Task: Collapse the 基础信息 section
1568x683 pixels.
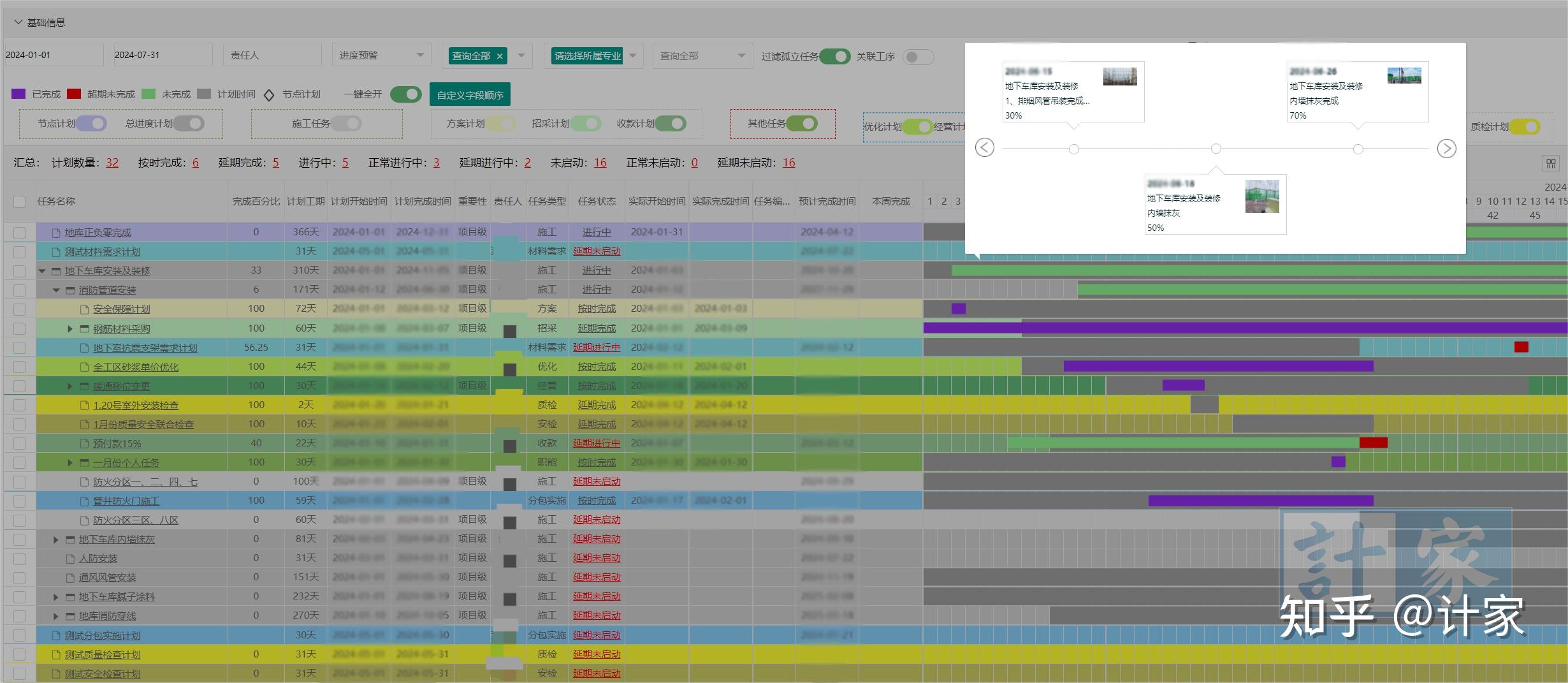Action: pos(18,22)
